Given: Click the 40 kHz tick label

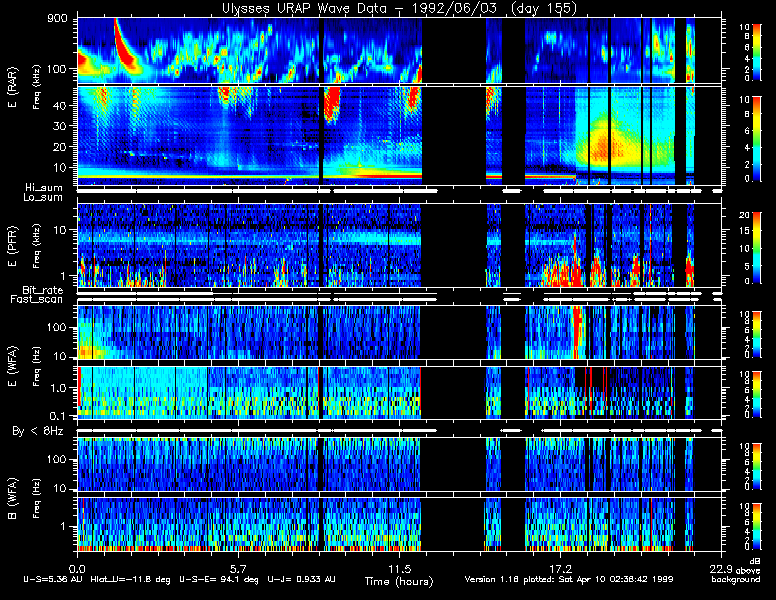Looking at the screenshot, I should [59, 106].
